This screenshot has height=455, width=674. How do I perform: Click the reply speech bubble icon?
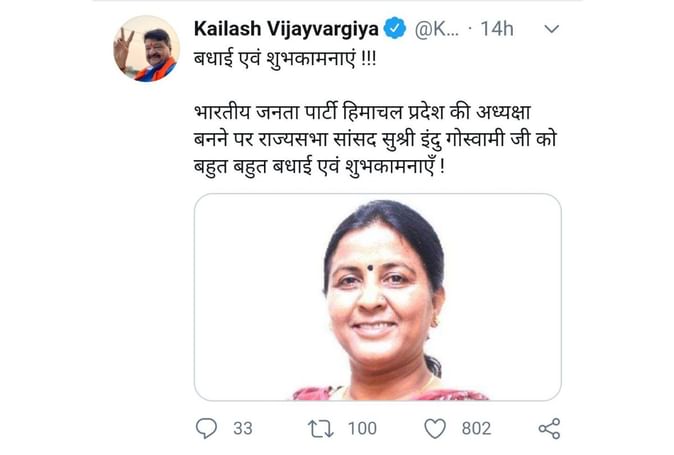[x=206, y=428]
